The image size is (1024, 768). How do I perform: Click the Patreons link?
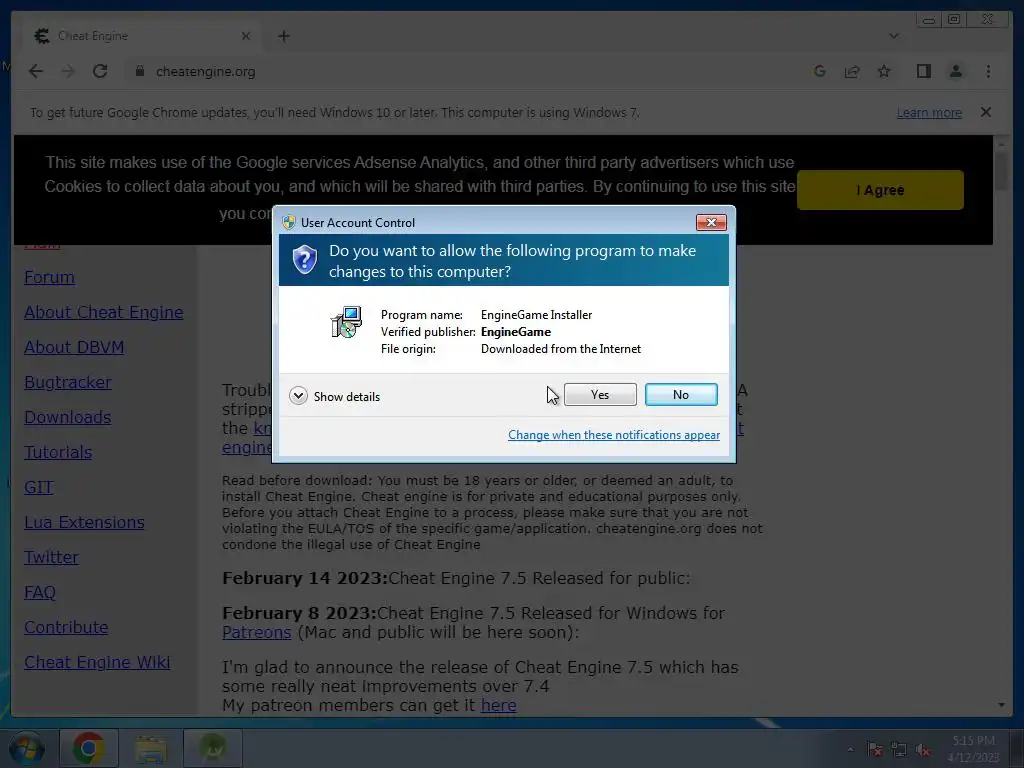pos(257,632)
